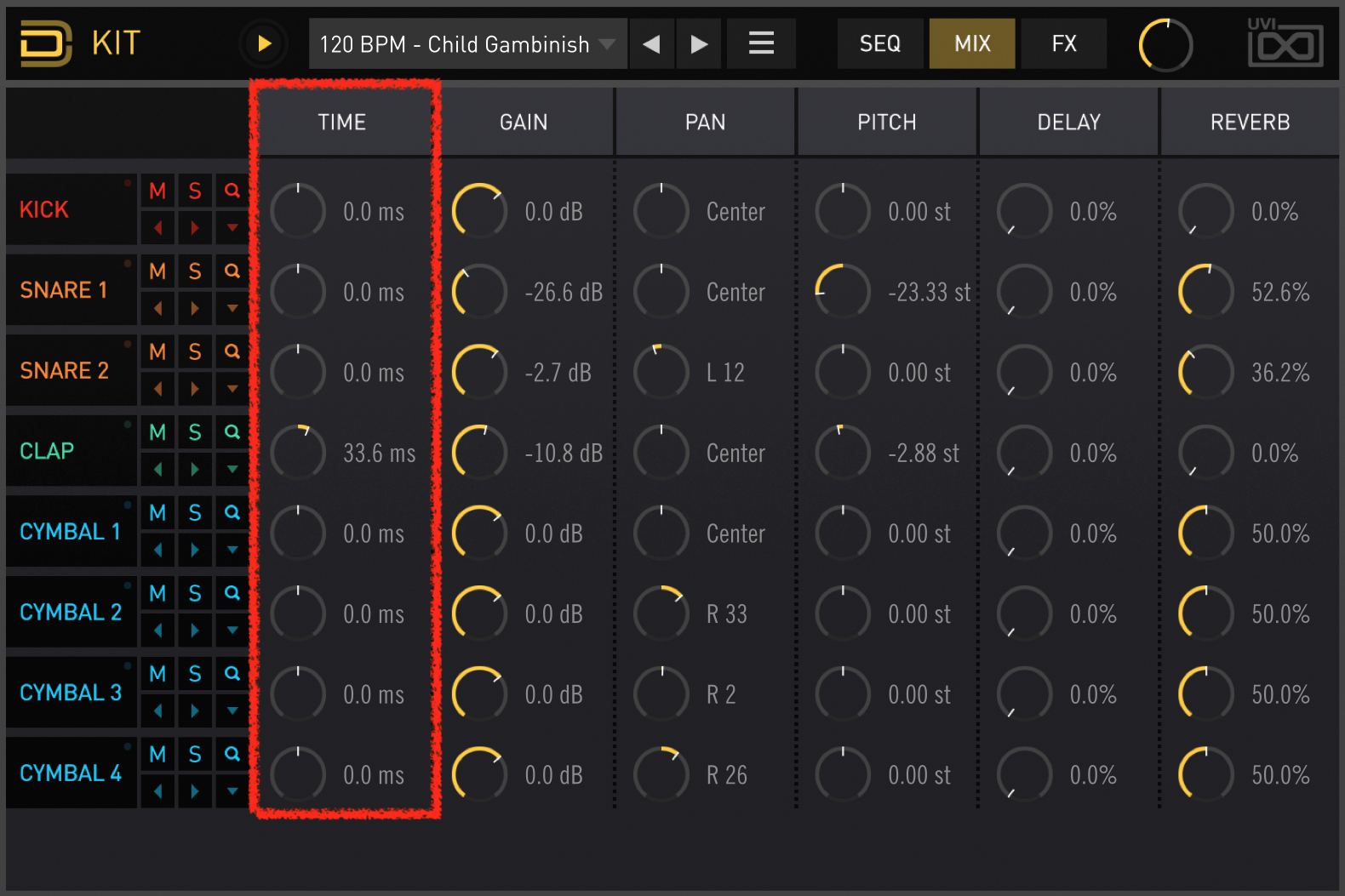1345x896 pixels.
Task: Open the SNARE 2 search icon
Action: pyautogui.click(x=232, y=352)
